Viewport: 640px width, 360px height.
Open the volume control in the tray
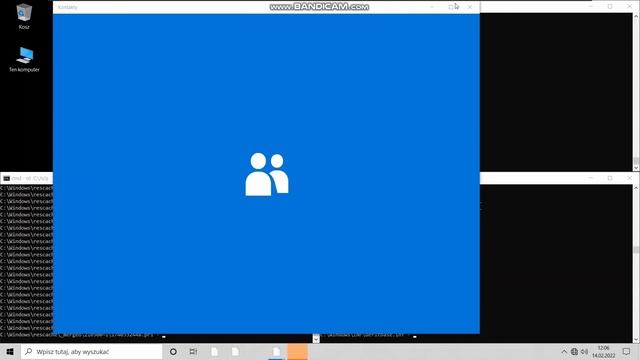click(x=584, y=351)
